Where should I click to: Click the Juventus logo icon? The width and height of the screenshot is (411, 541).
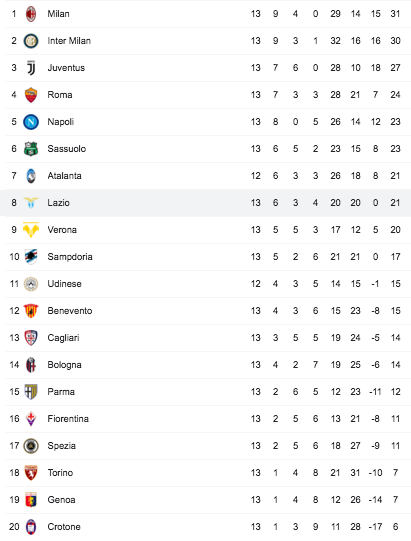(x=31, y=68)
